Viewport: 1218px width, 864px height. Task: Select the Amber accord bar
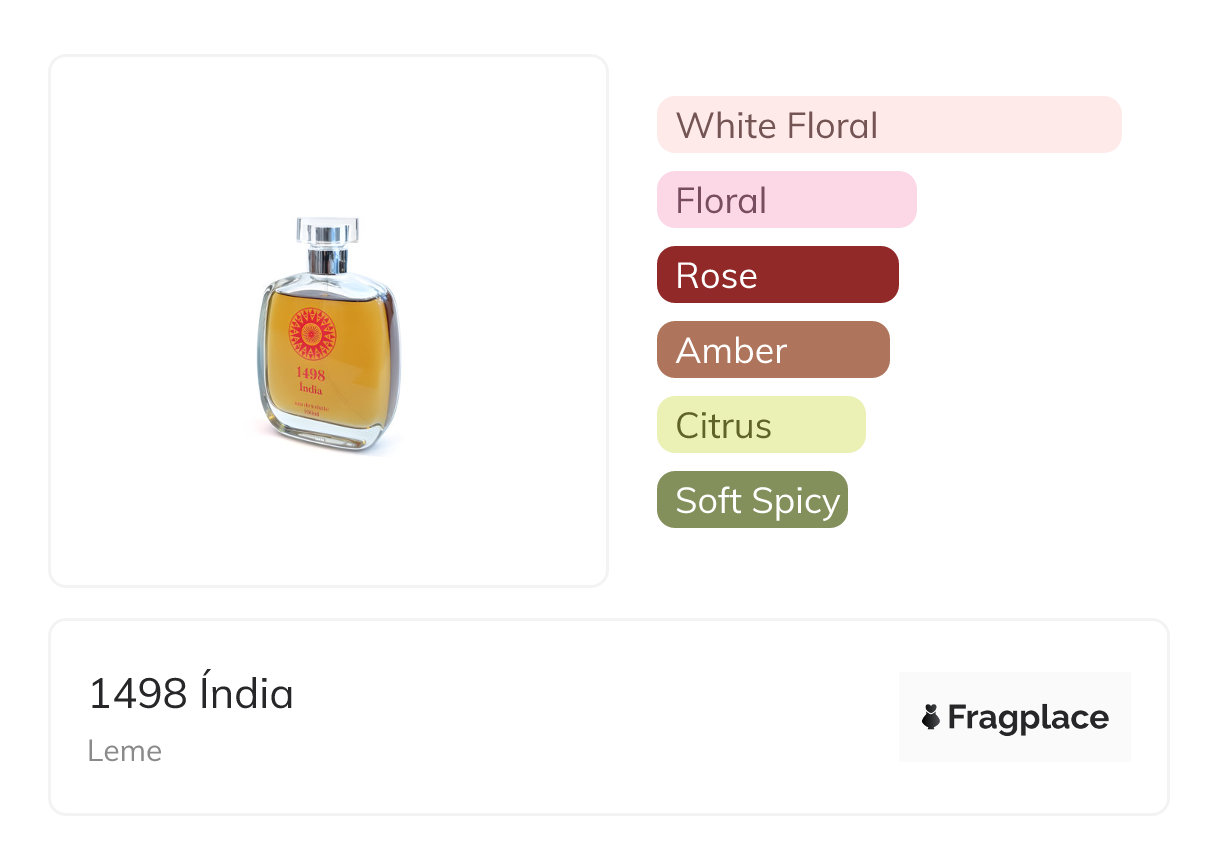pos(772,350)
